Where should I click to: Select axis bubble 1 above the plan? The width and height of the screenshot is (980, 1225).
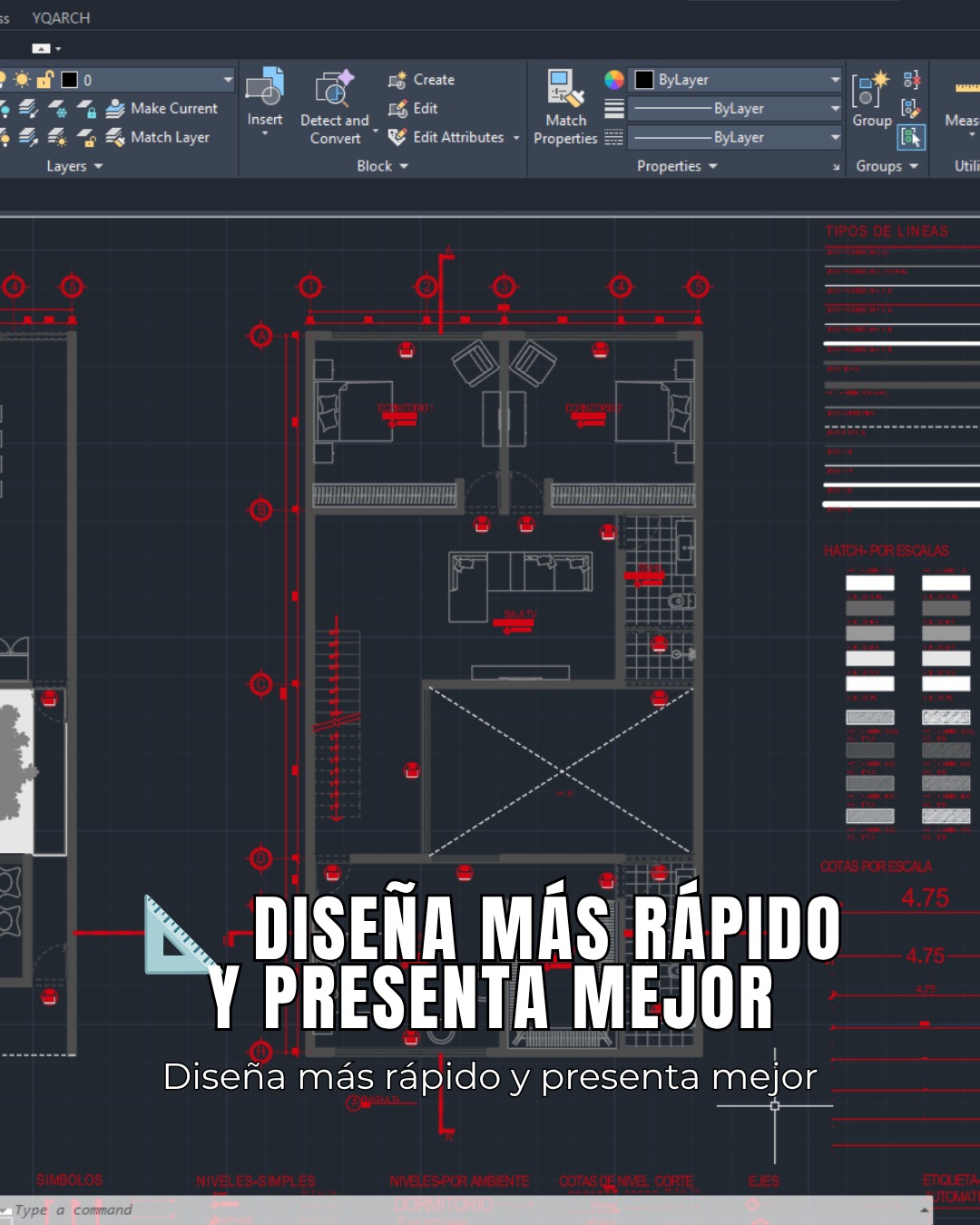310,287
